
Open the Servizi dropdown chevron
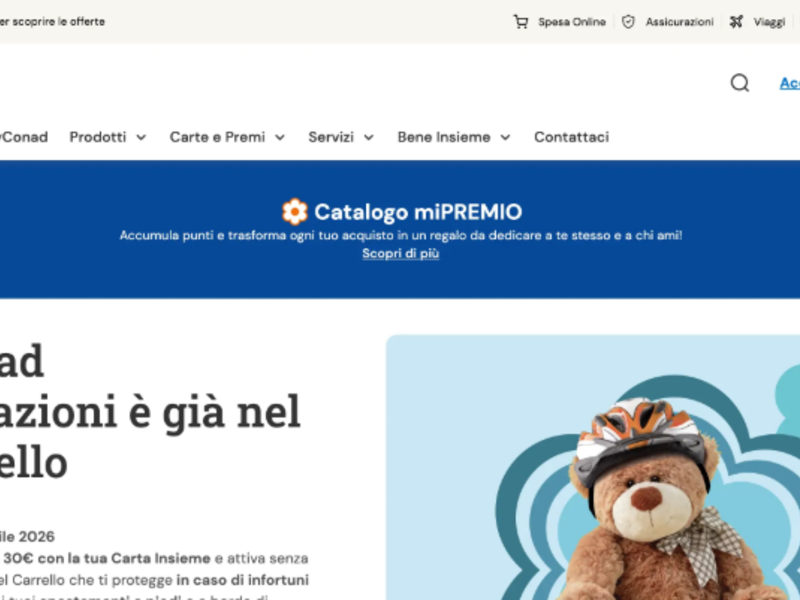pos(368,138)
